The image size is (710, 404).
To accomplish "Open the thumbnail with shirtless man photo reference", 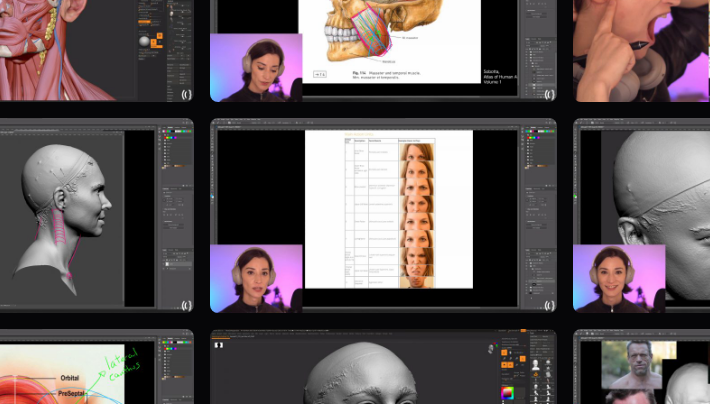I will click(641, 366).
